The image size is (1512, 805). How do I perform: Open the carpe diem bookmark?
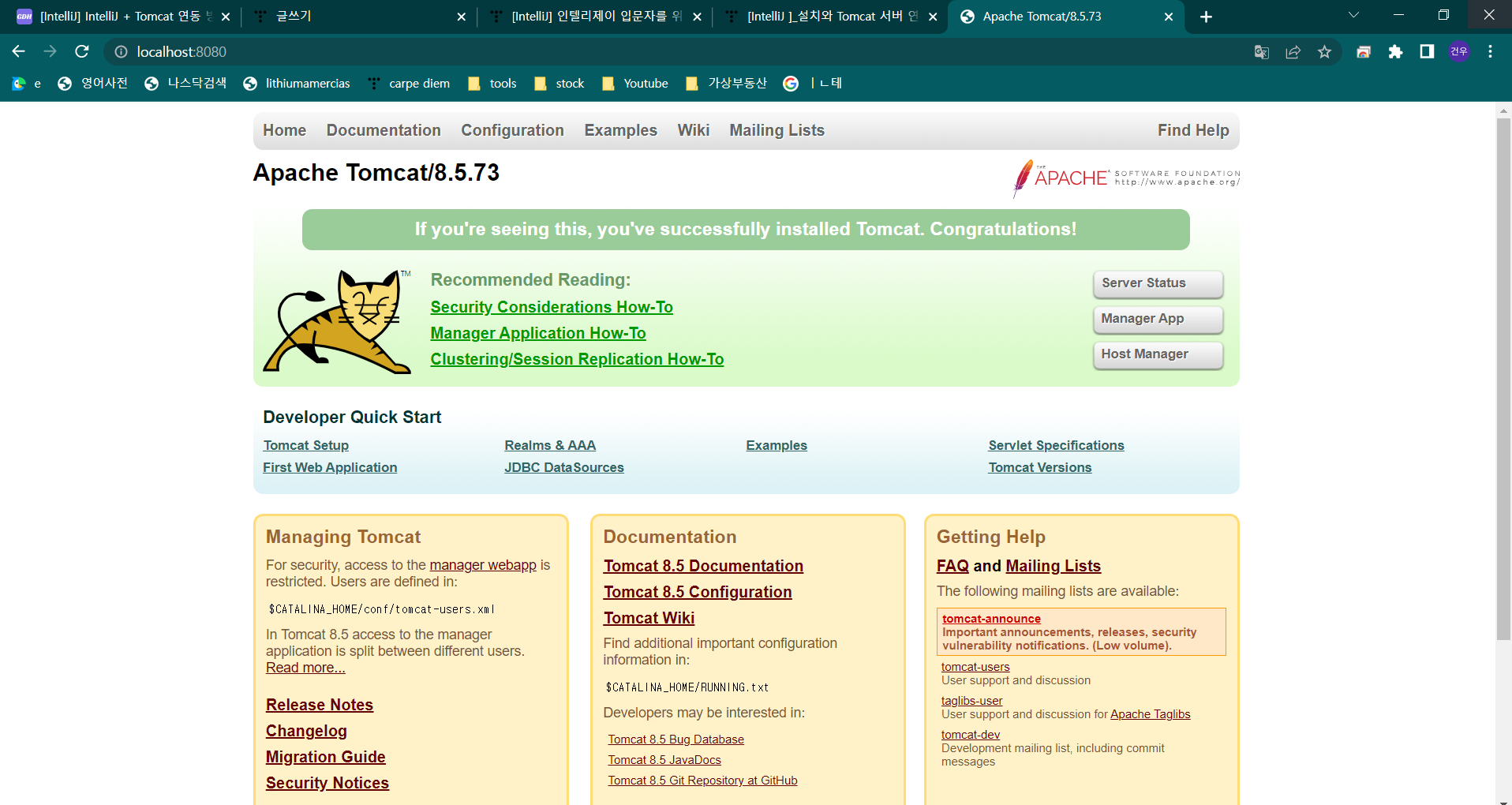409,84
